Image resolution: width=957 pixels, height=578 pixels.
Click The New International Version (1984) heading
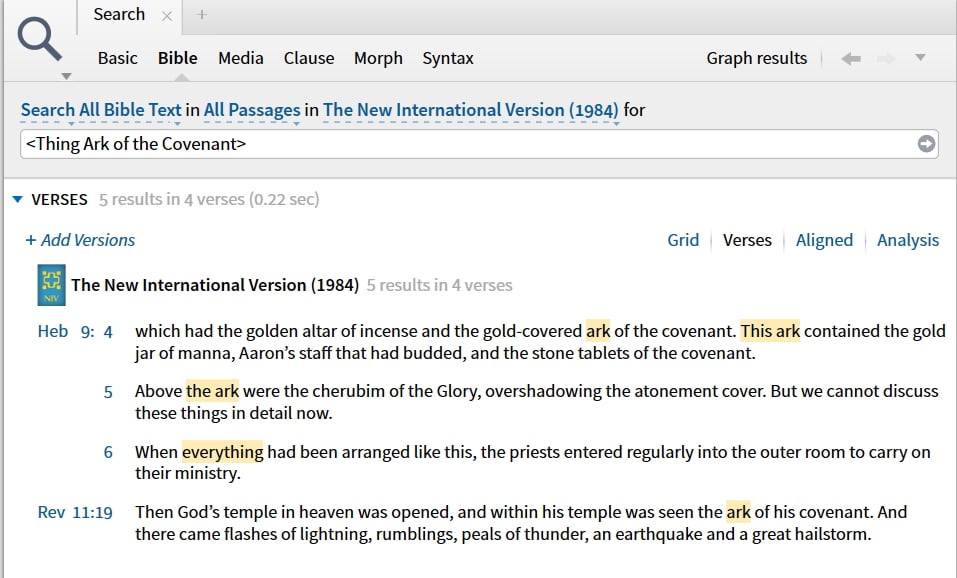215,285
